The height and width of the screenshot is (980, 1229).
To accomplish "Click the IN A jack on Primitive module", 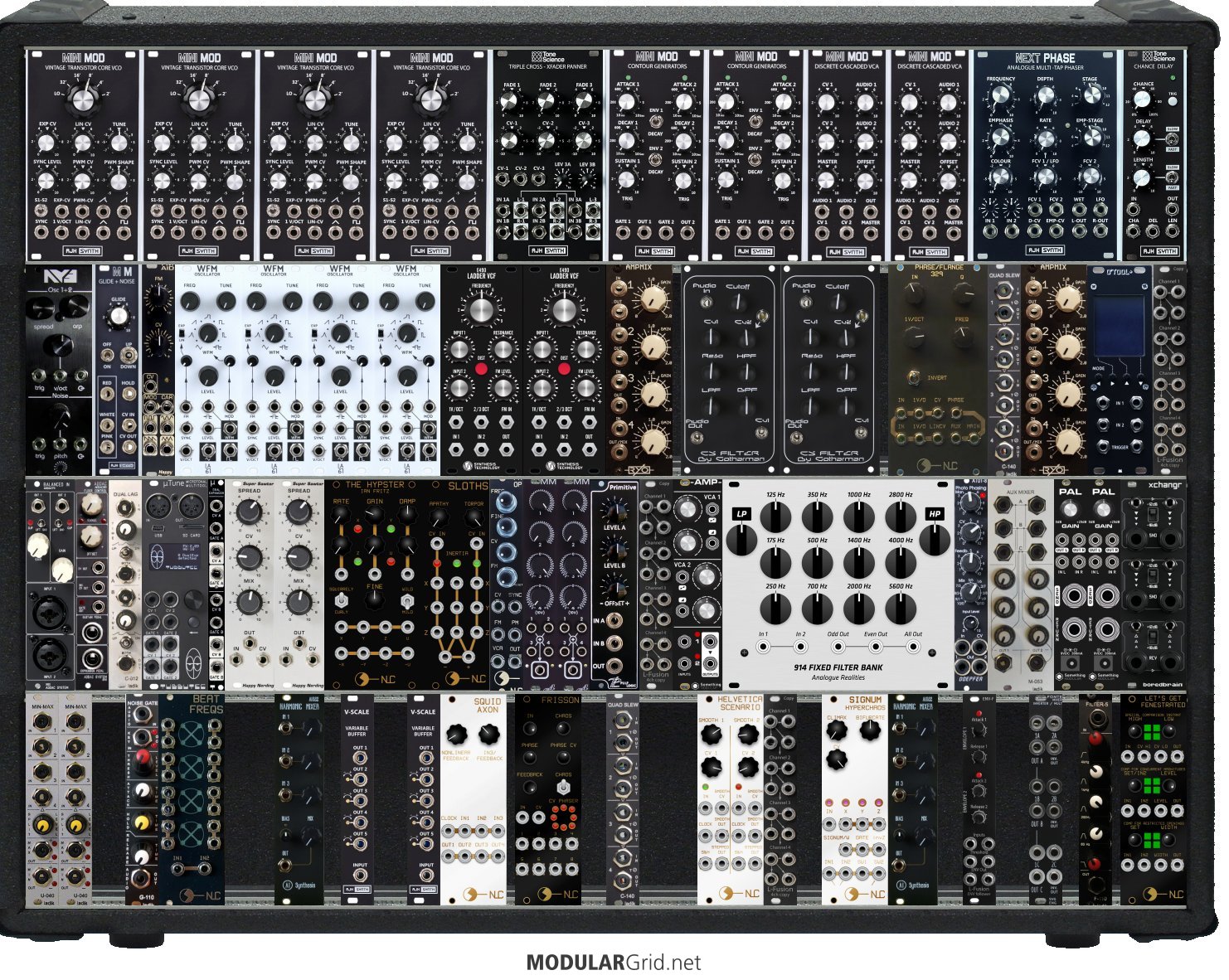I will 615,620.
